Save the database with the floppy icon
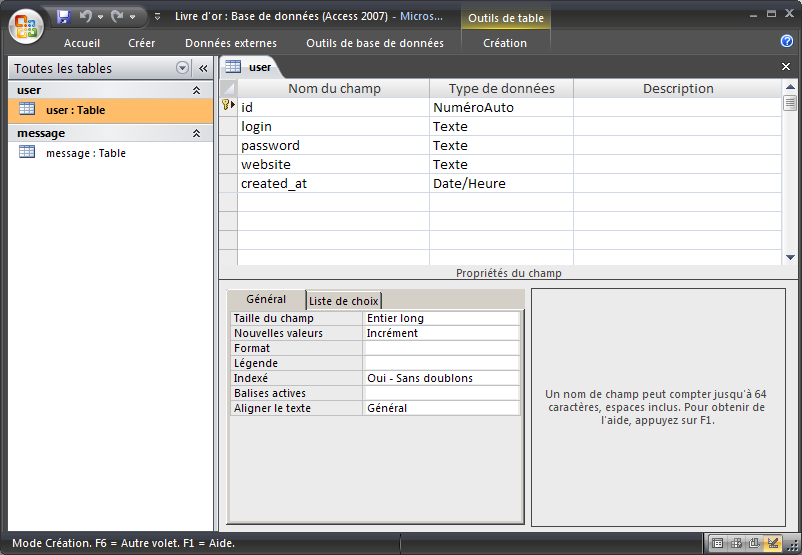 point(64,16)
